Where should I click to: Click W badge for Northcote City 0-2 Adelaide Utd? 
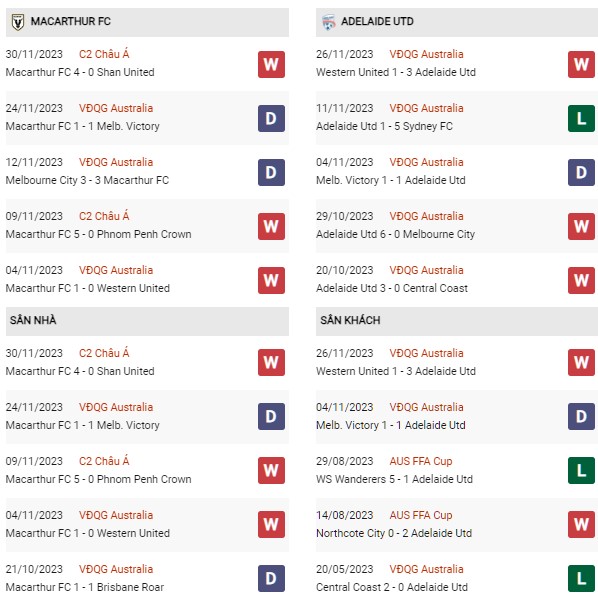click(x=581, y=524)
